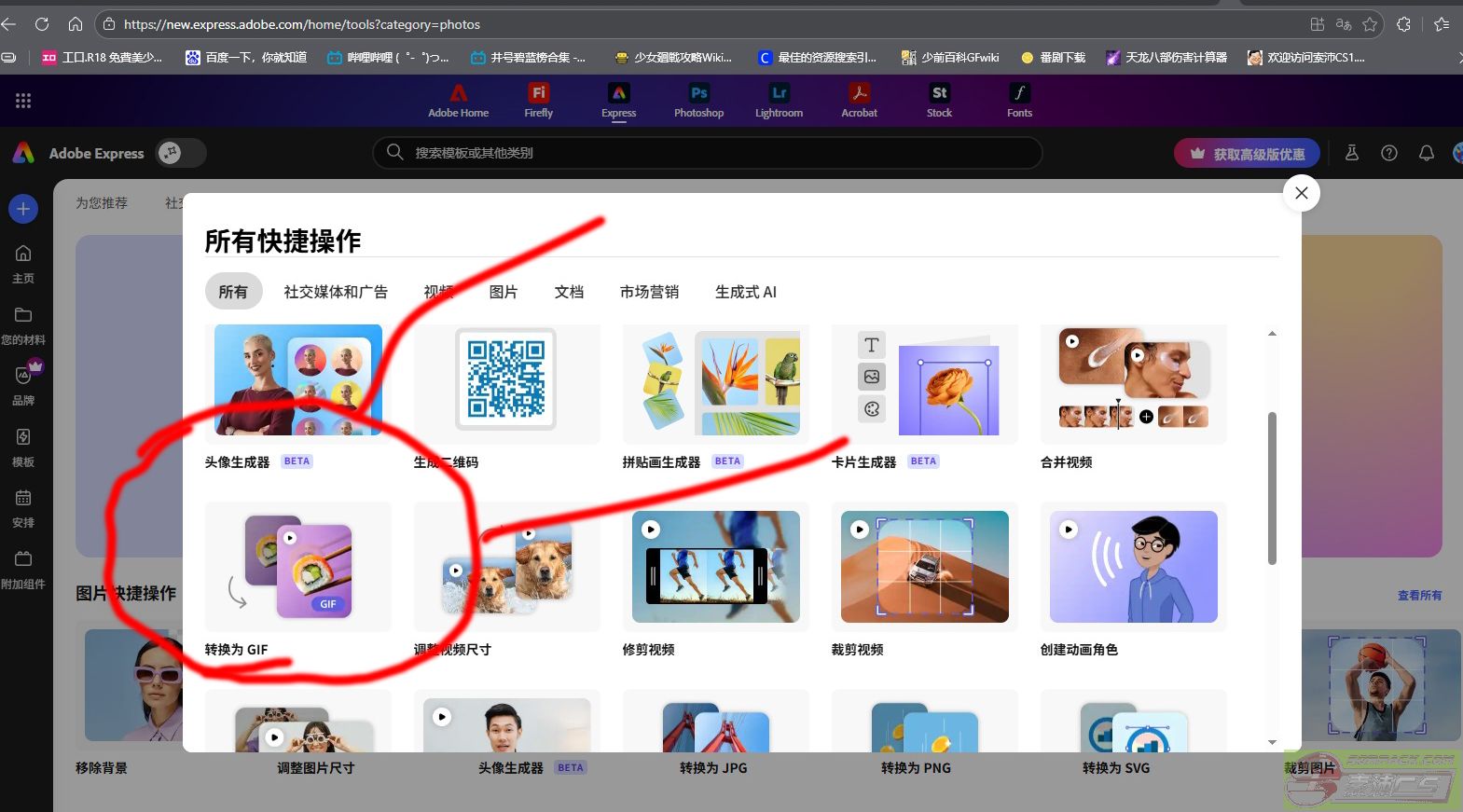Click the 获取高级版优惠 premium button

click(1247, 154)
